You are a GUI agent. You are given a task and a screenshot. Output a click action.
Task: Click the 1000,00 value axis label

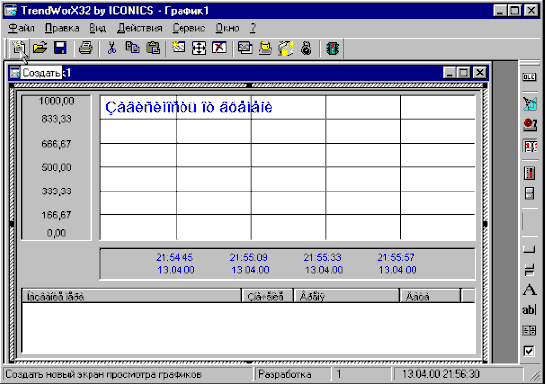click(56, 101)
